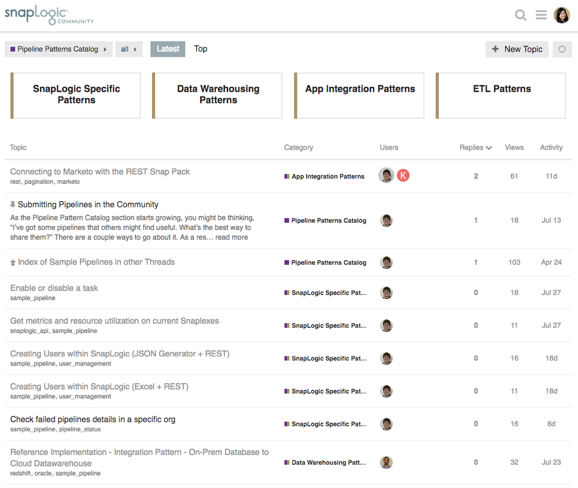The width and height of the screenshot is (578, 488).
Task: Click the 'pipeline_status' tag
Action: [80, 429]
